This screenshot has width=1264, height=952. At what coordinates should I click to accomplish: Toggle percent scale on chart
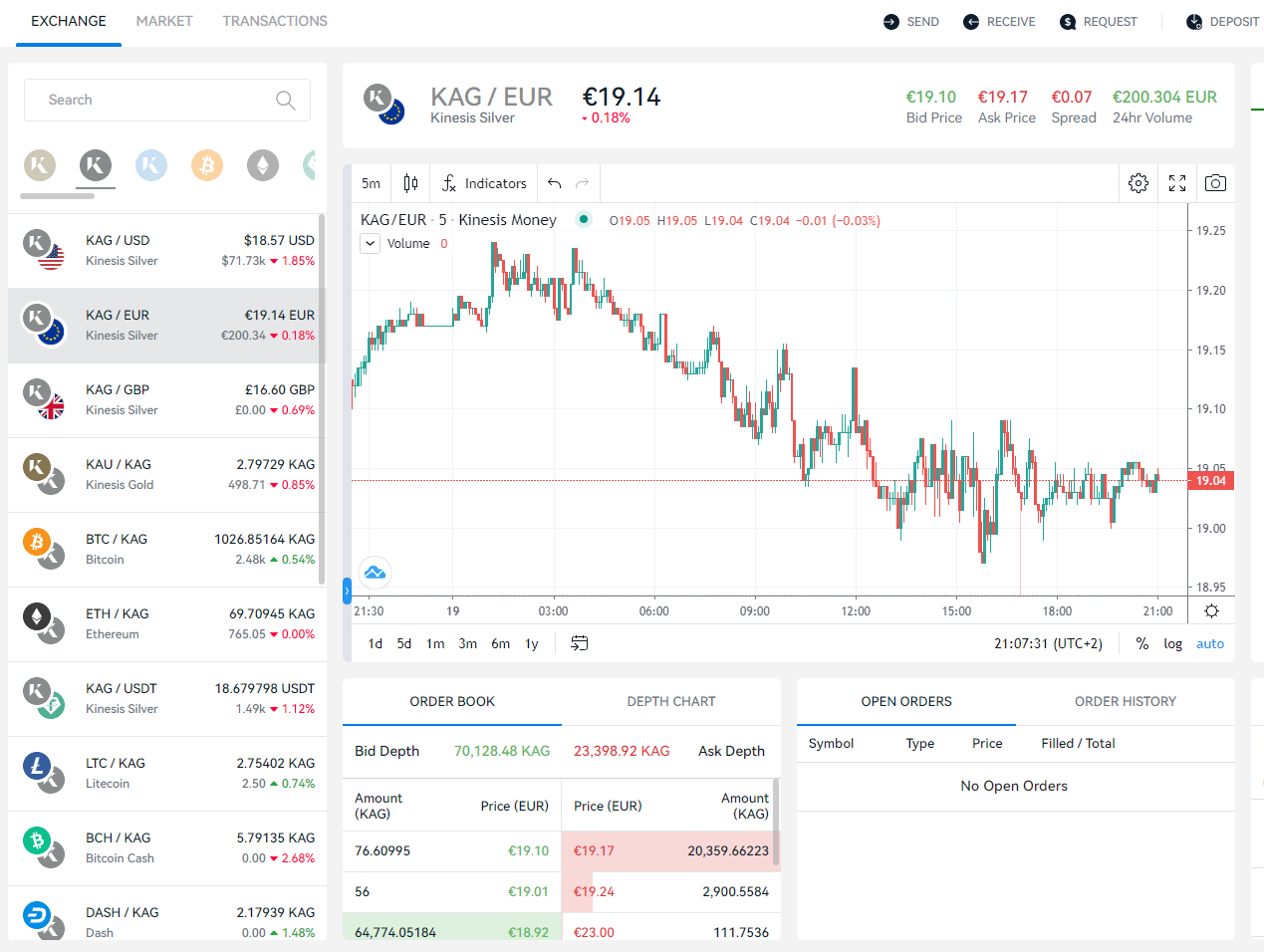[x=1142, y=643]
